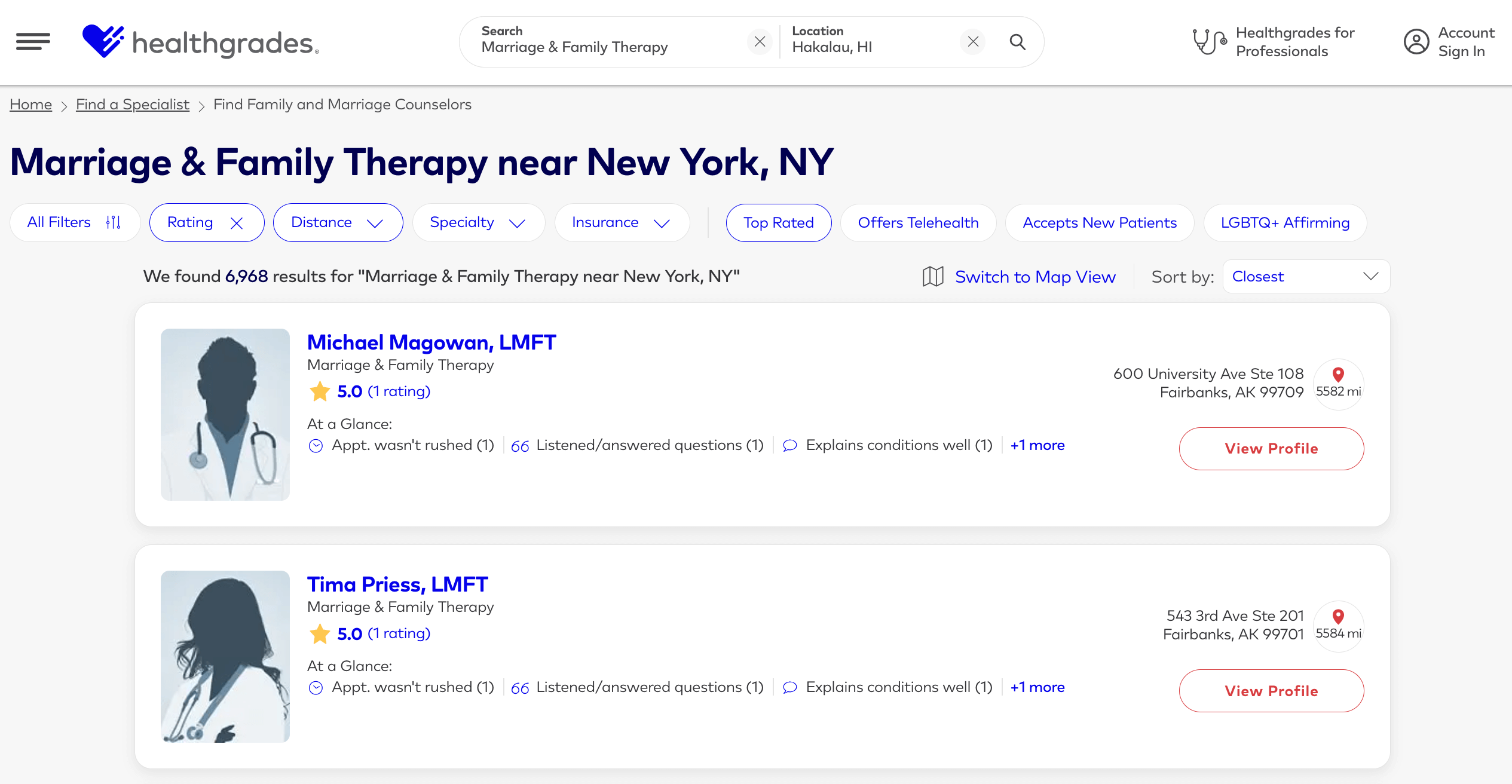Click the 5582 mi map pin icon

[x=1338, y=375]
